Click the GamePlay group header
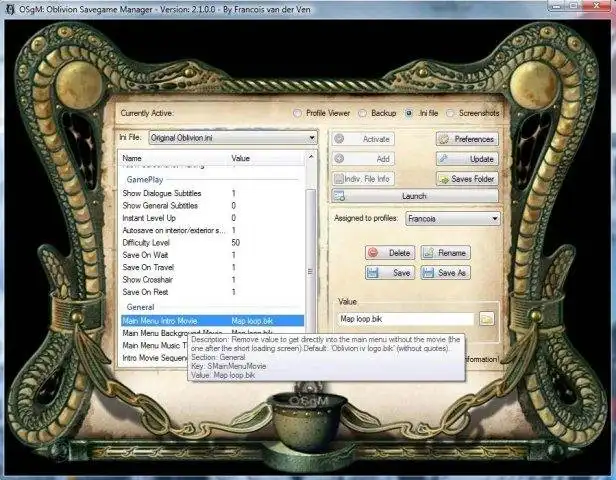The height and width of the screenshot is (480, 616). pyautogui.click(x=145, y=180)
